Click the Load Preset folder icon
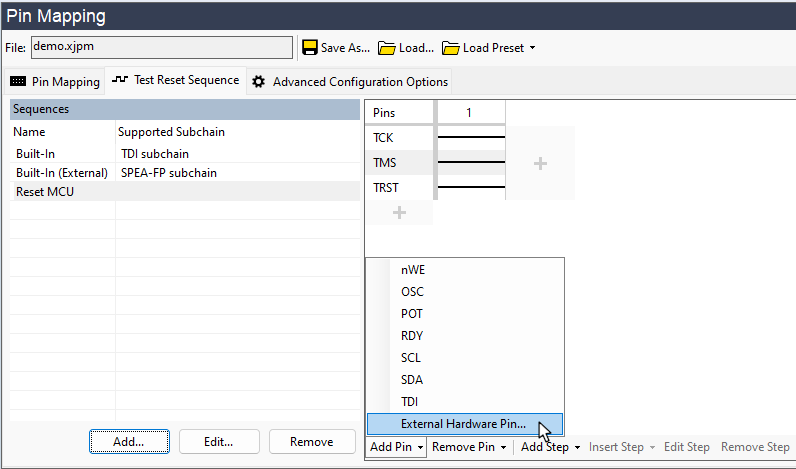Screen dimensions: 796x469 (x=450, y=48)
